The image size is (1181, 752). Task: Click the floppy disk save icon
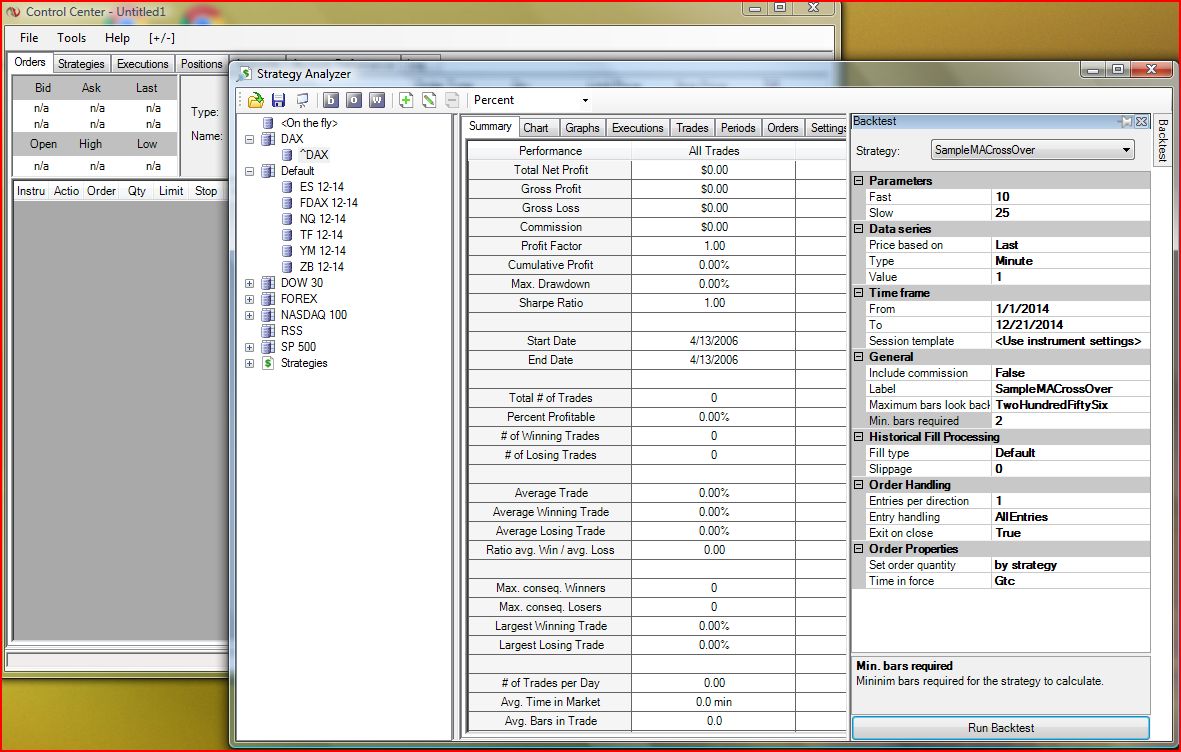278,99
